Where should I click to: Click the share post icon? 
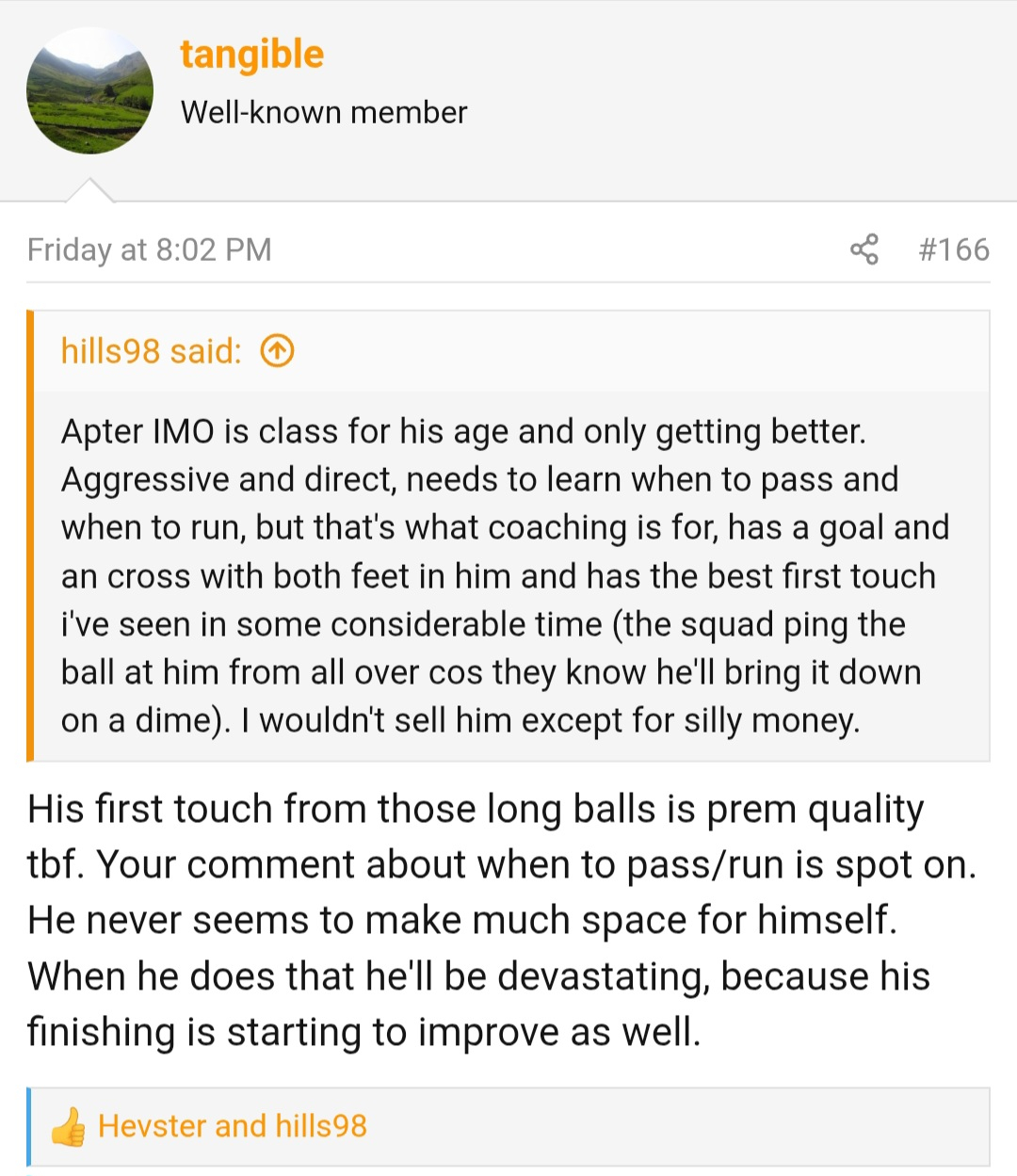point(864,250)
